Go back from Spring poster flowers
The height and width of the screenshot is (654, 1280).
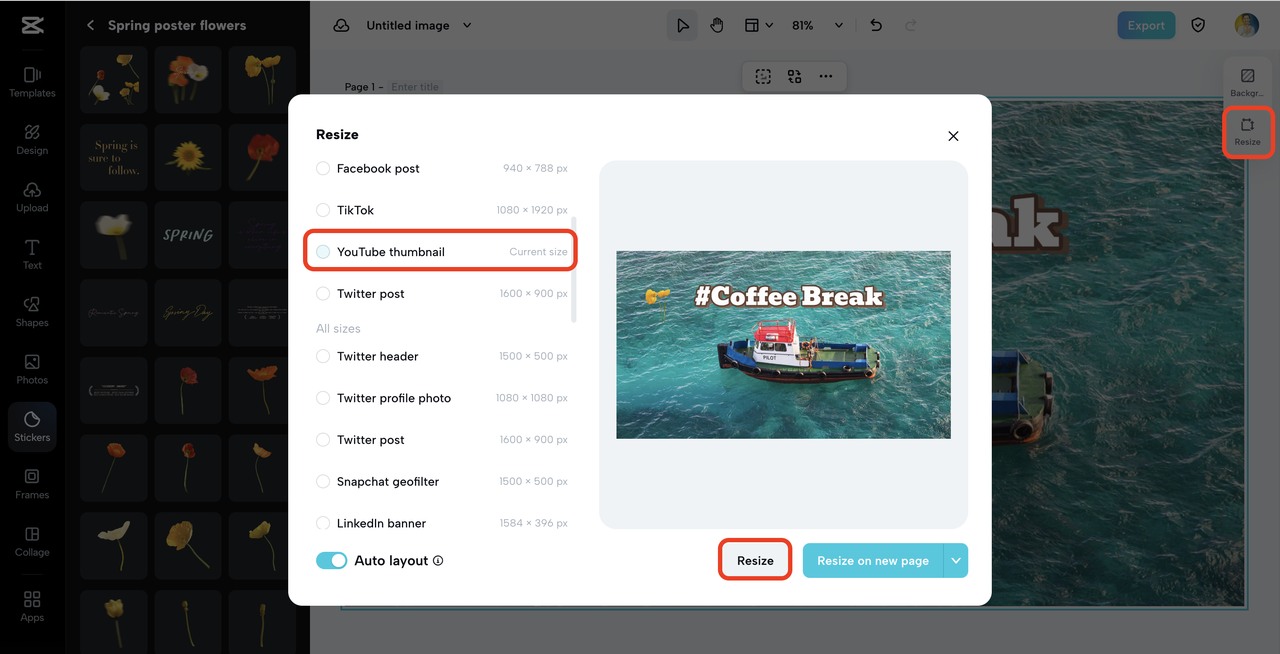coord(90,25)
